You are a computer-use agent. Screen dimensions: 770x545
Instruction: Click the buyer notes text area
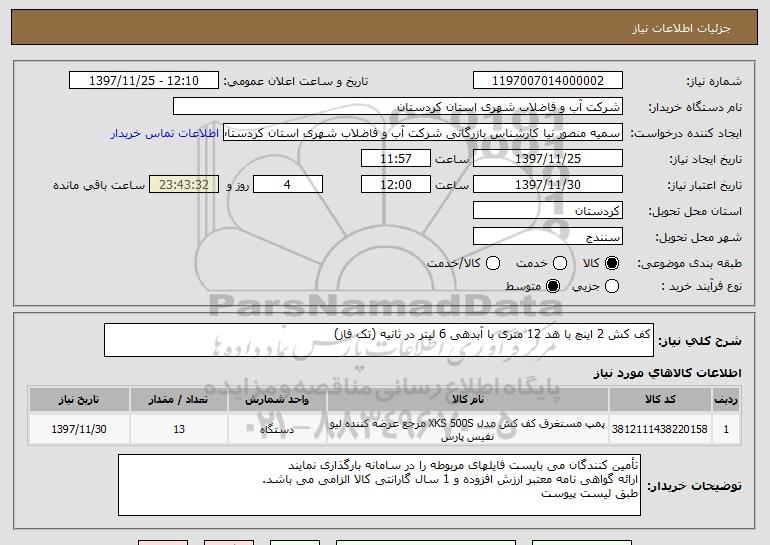pyautogui.click(x=379, y=485)
